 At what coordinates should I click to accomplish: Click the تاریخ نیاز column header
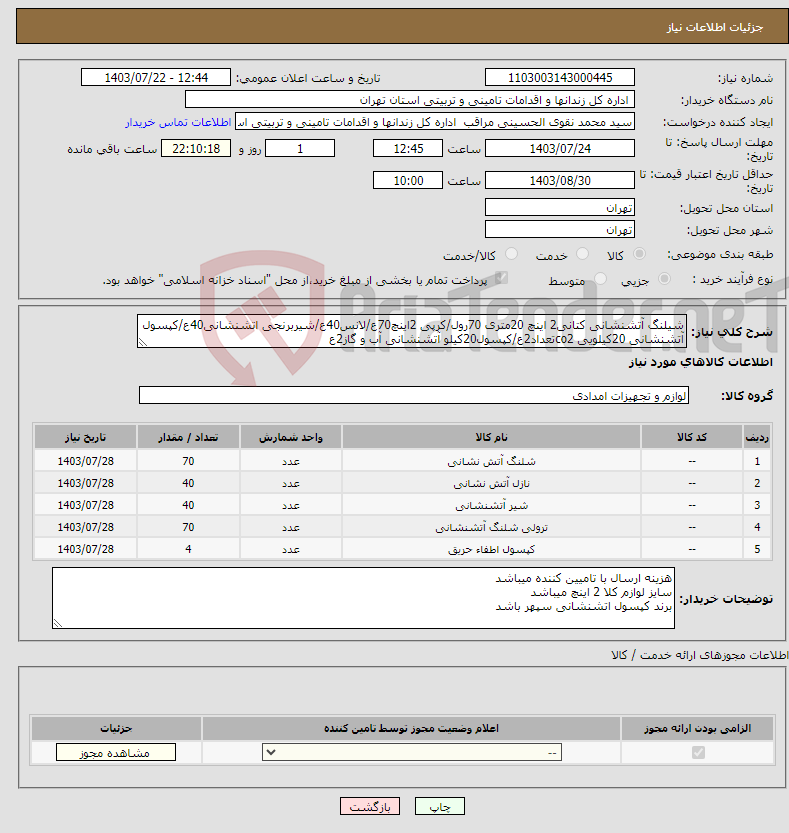(x=86, y=437)
